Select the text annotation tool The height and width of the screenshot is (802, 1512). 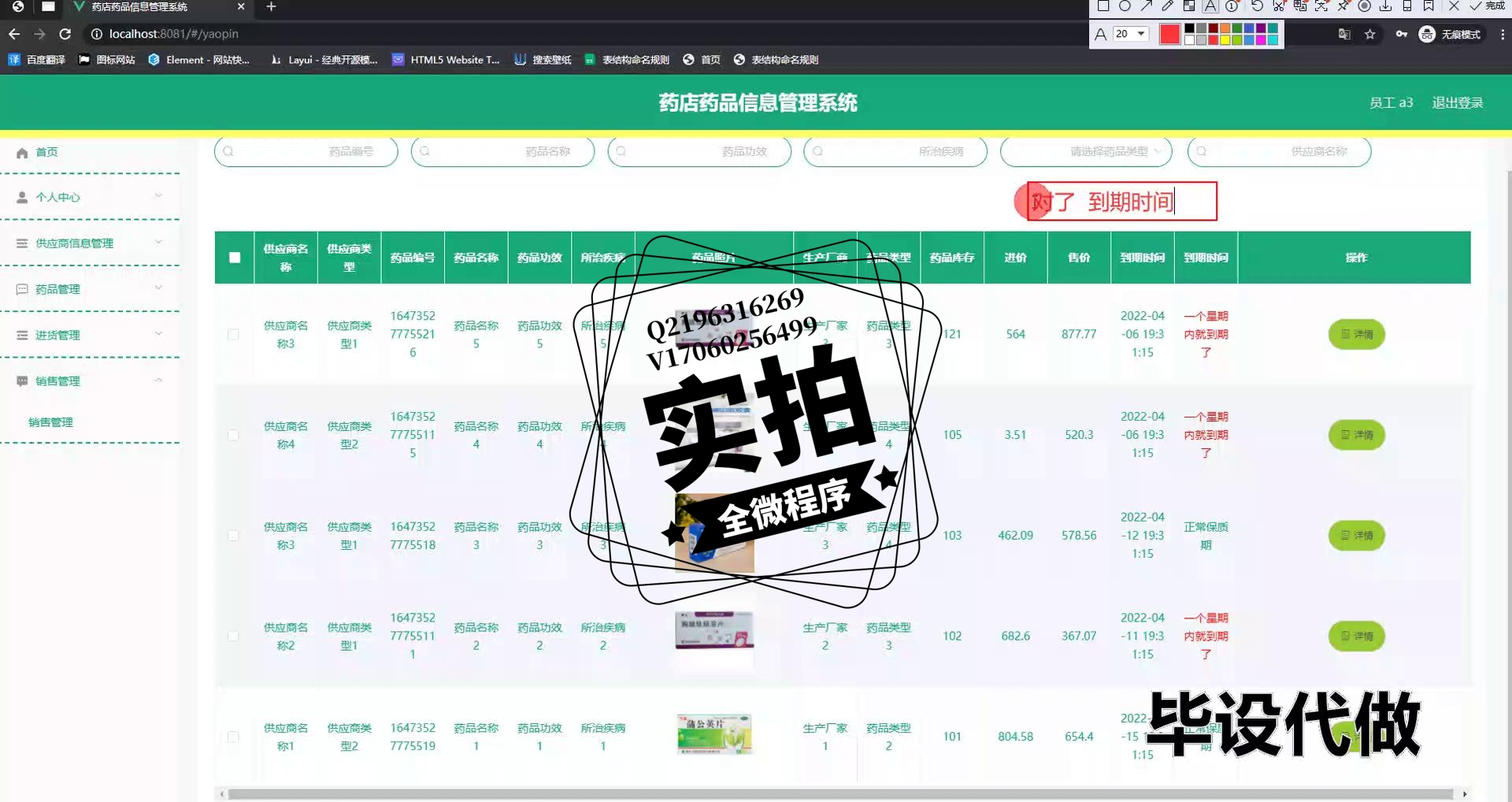1210,6
